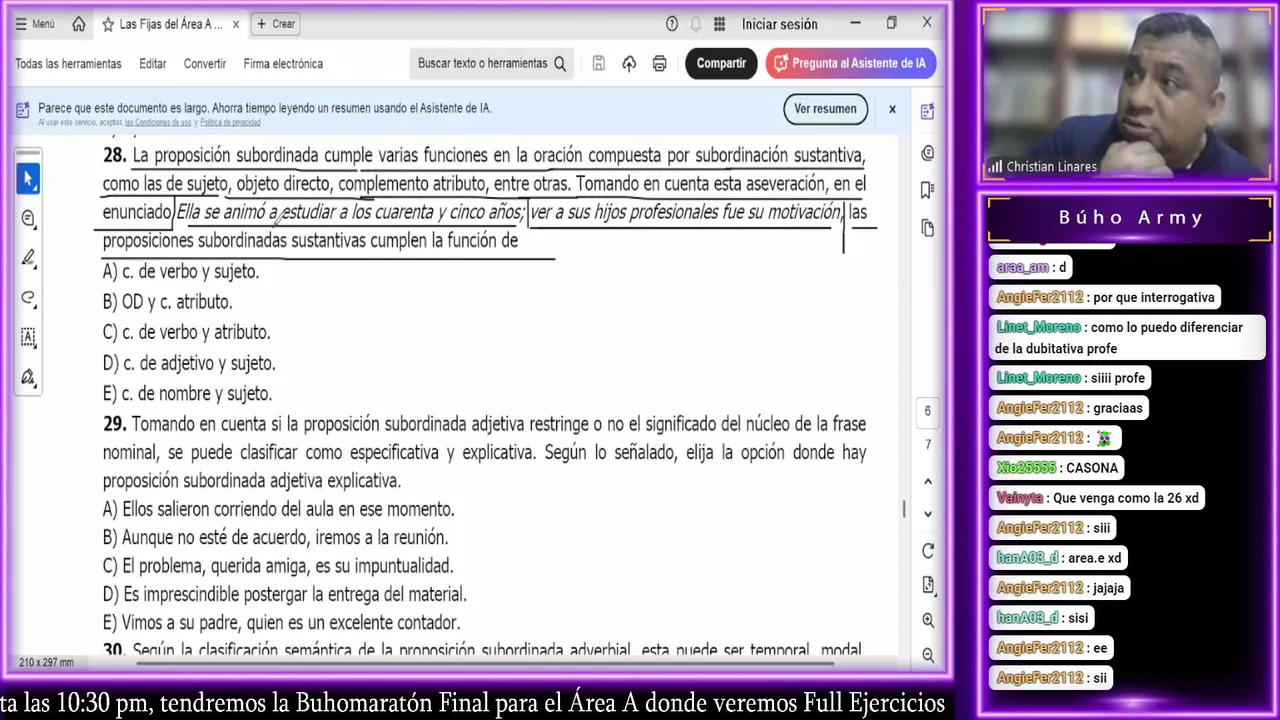Click option C) El problema, querida amiga
The height and width of the screenshot is (720, 1280).
(x=278, y=566)
